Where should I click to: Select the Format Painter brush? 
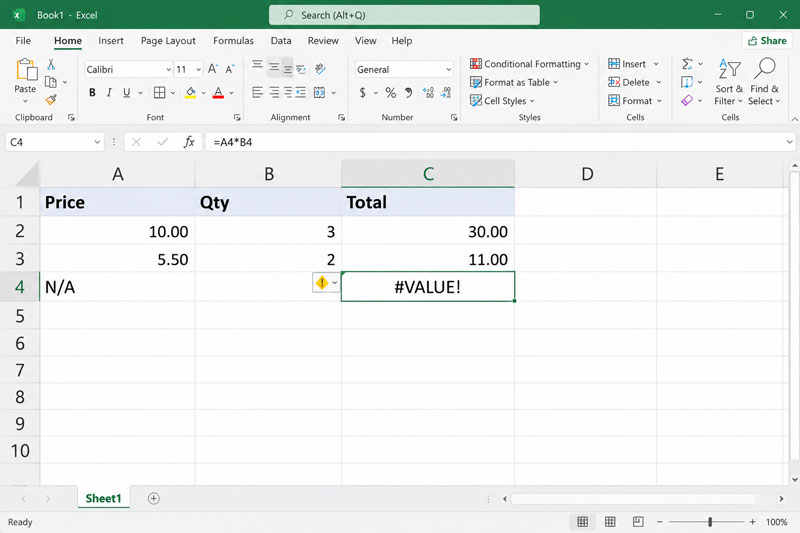click(51, 99)
